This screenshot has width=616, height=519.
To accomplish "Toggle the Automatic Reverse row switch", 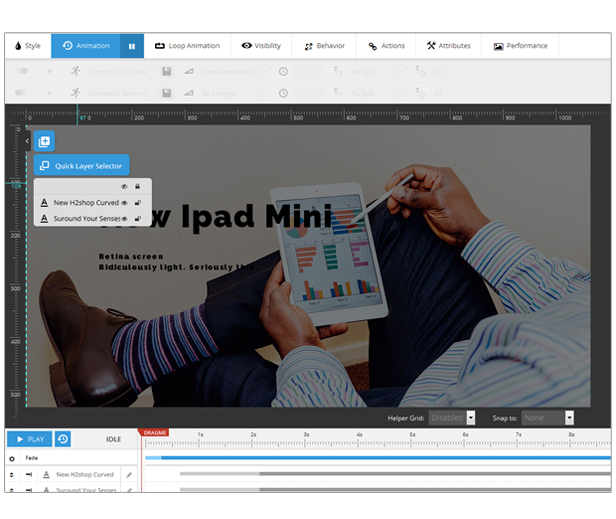I will pyautogui.click(x=22, y=93).
